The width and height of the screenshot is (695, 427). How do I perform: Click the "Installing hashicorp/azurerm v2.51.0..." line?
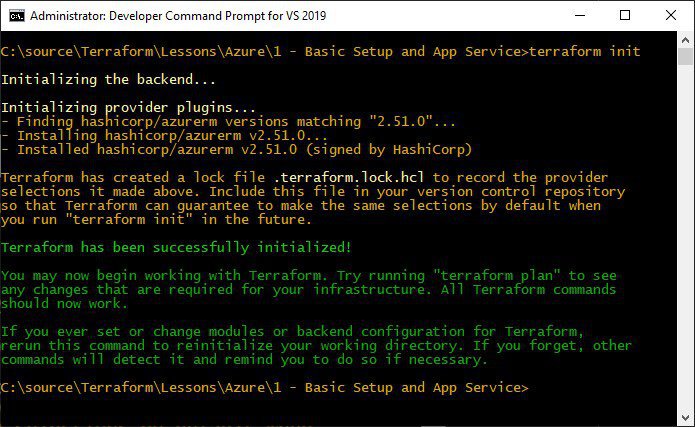coord(164,135)
